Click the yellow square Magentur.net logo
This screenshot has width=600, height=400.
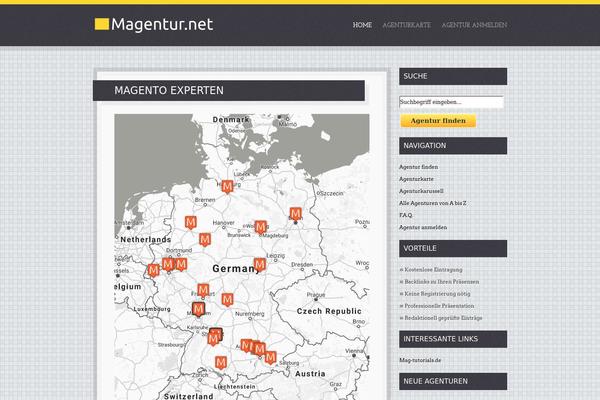pyautogui.click(x=102, y=24)
